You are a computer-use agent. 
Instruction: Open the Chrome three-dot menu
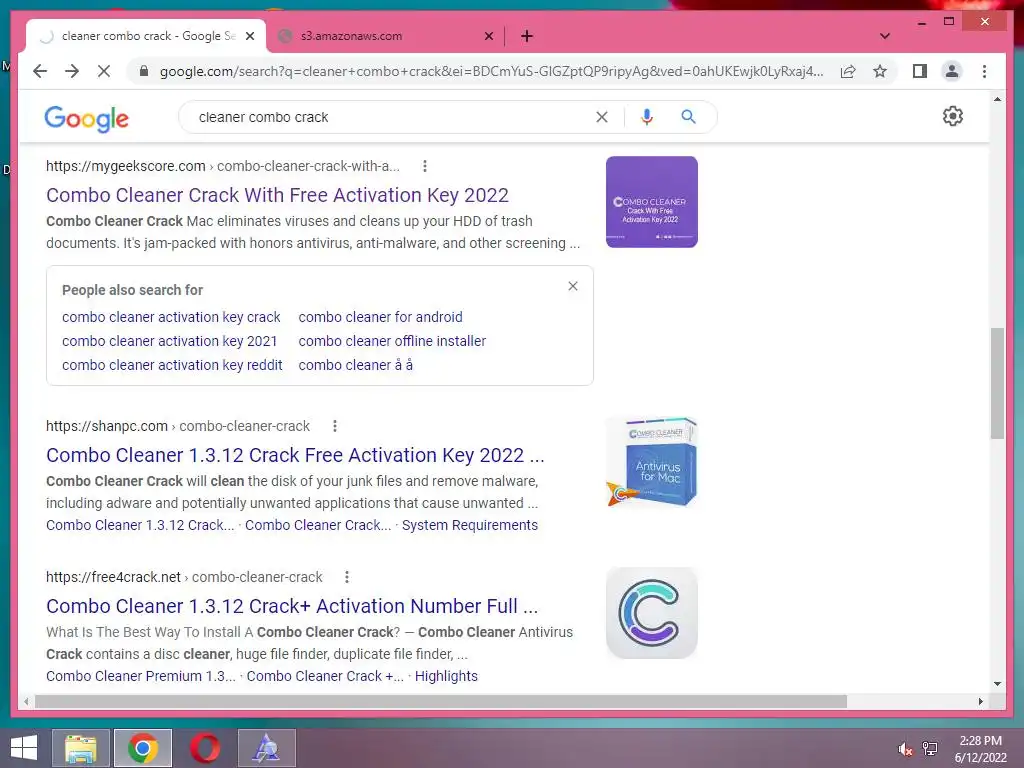coord(984,71)
